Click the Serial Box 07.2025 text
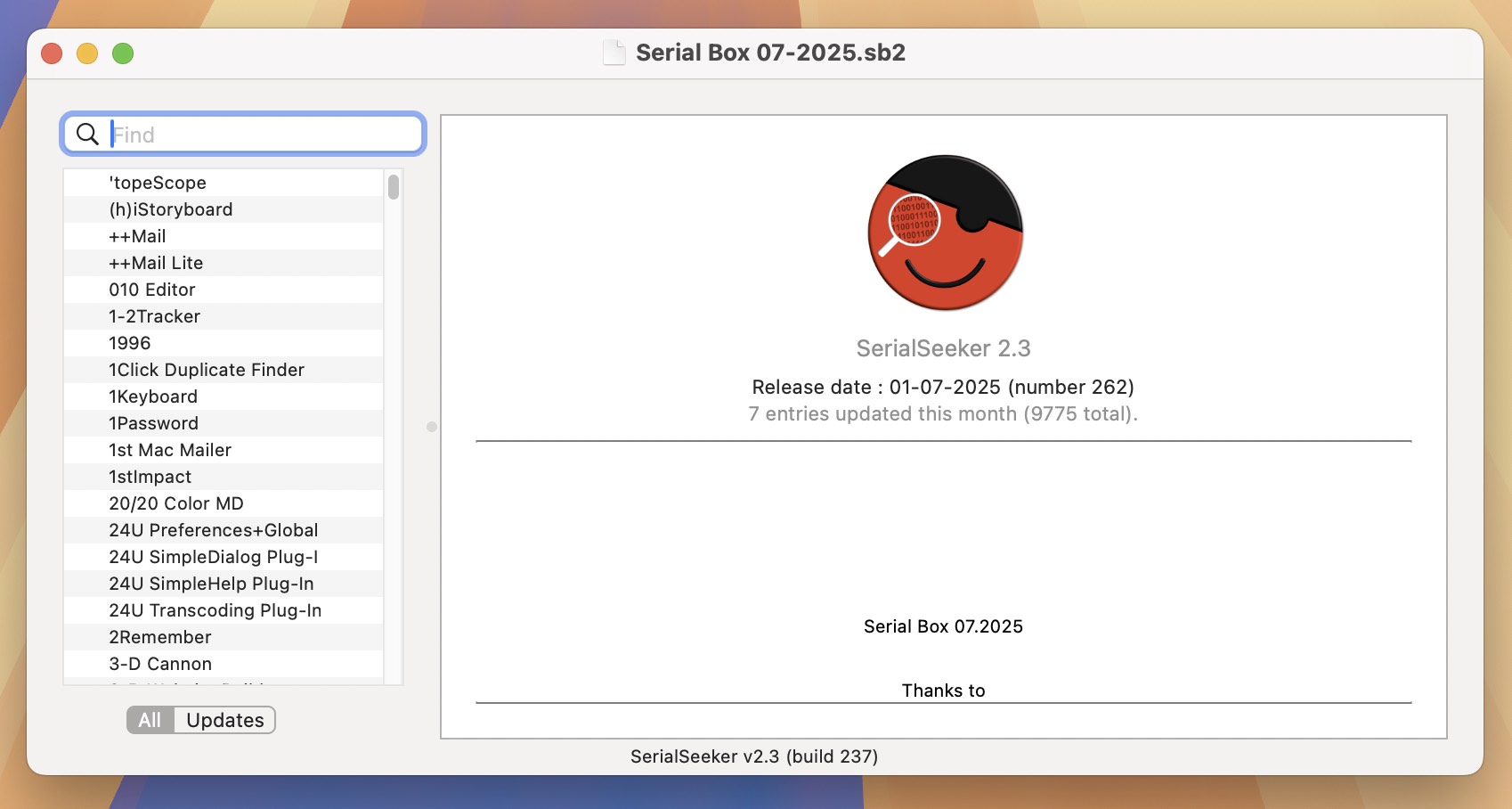Screen dimensions: 1512x809 pos(943,626)
